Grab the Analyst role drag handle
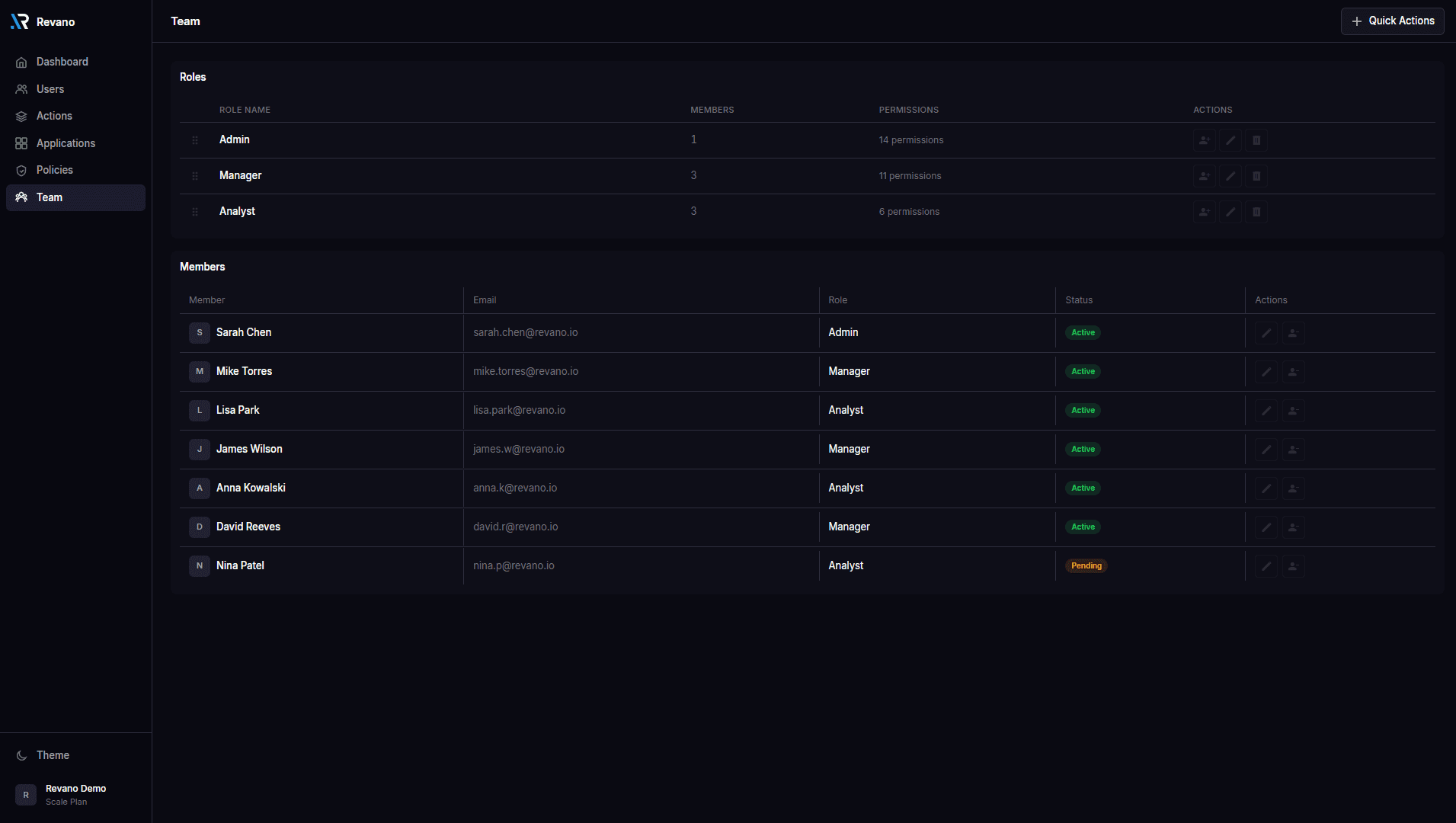This screenshot has width=1456, height=823. 195,212
